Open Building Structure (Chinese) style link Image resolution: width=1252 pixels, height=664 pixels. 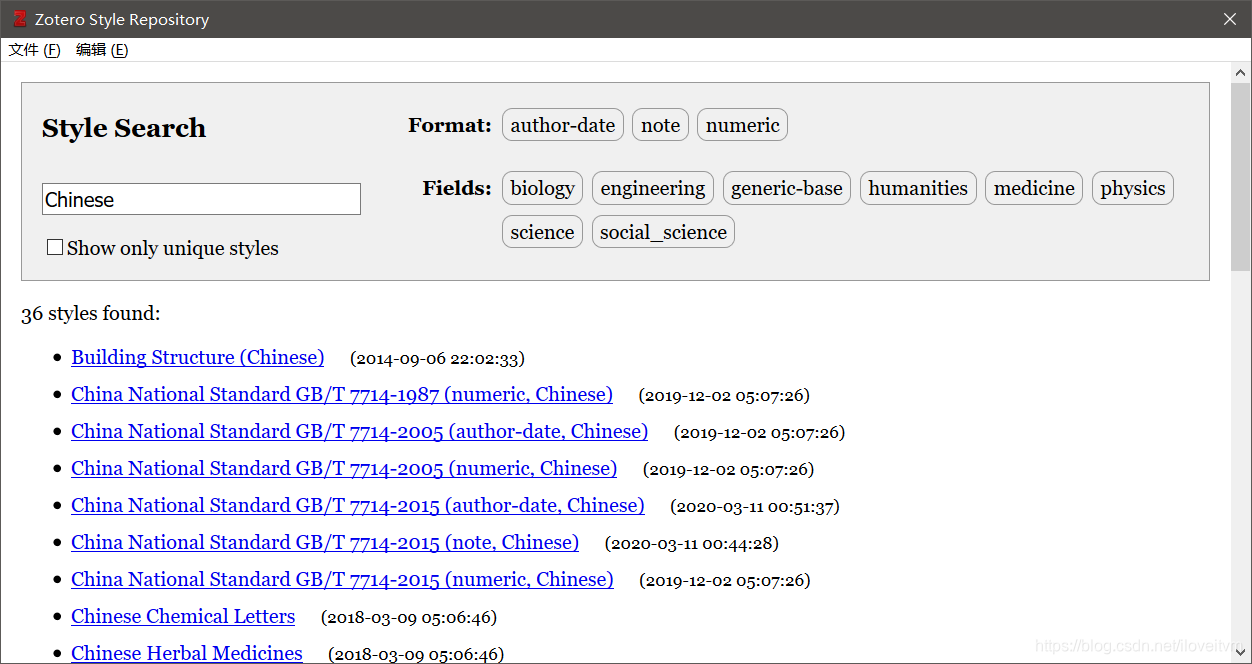pos(198,357)
